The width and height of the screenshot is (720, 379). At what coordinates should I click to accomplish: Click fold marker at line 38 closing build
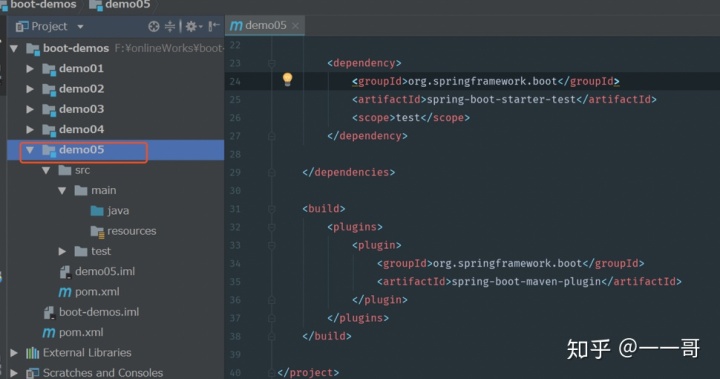point(271,336)
